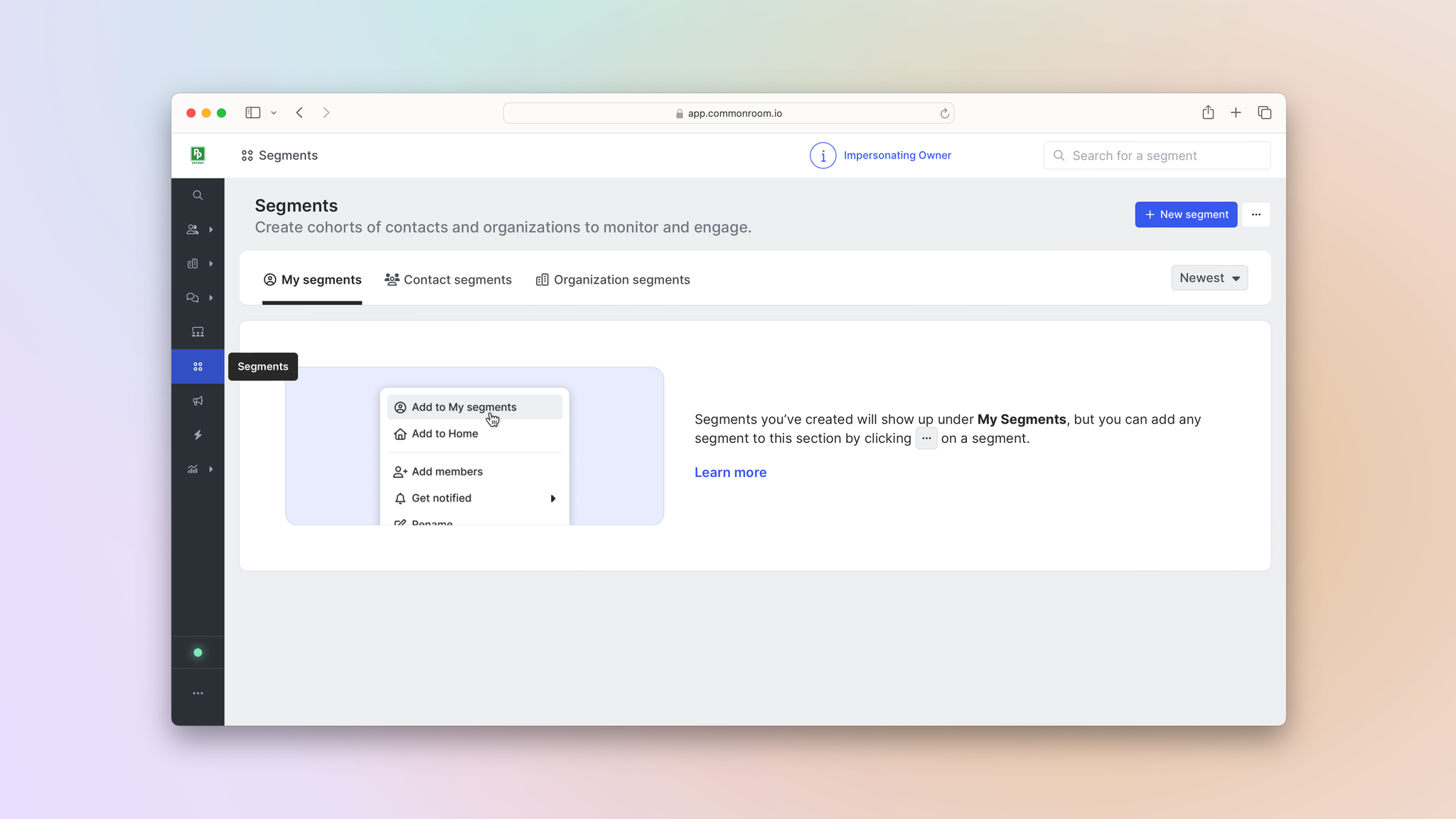Screen dimensions: 1456x819
Task: Switch to Contact segments tab
Action: coord(448,280)
